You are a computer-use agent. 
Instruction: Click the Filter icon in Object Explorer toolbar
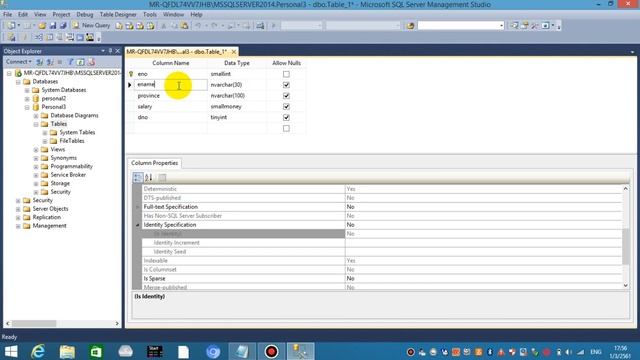70,62
